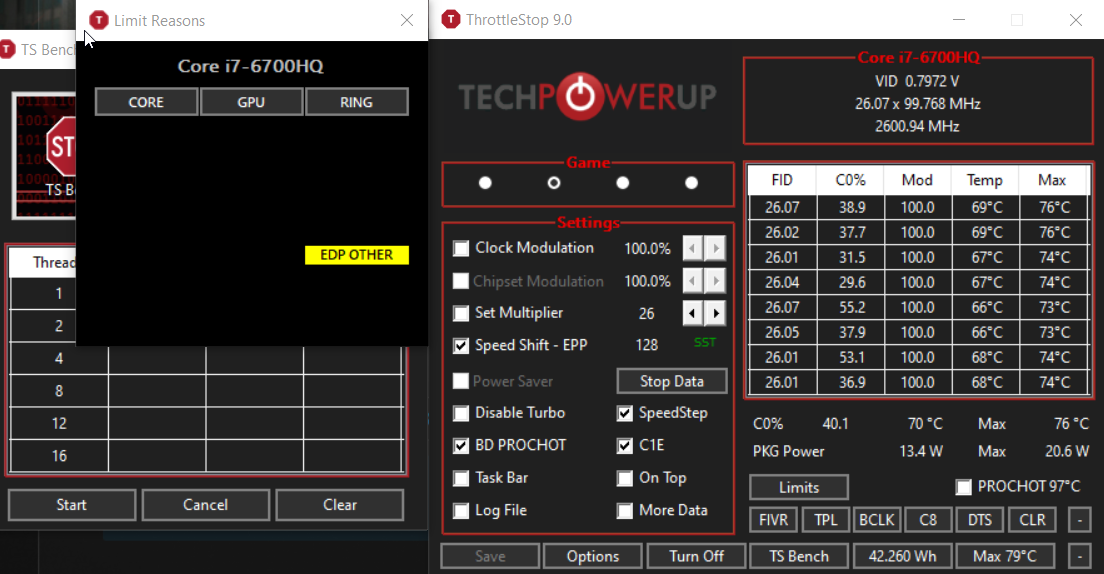This screenshot has width=1104, height=574.
Task: Uncheck Speed Shift - EPP
Action: click(x=460, y=346)
